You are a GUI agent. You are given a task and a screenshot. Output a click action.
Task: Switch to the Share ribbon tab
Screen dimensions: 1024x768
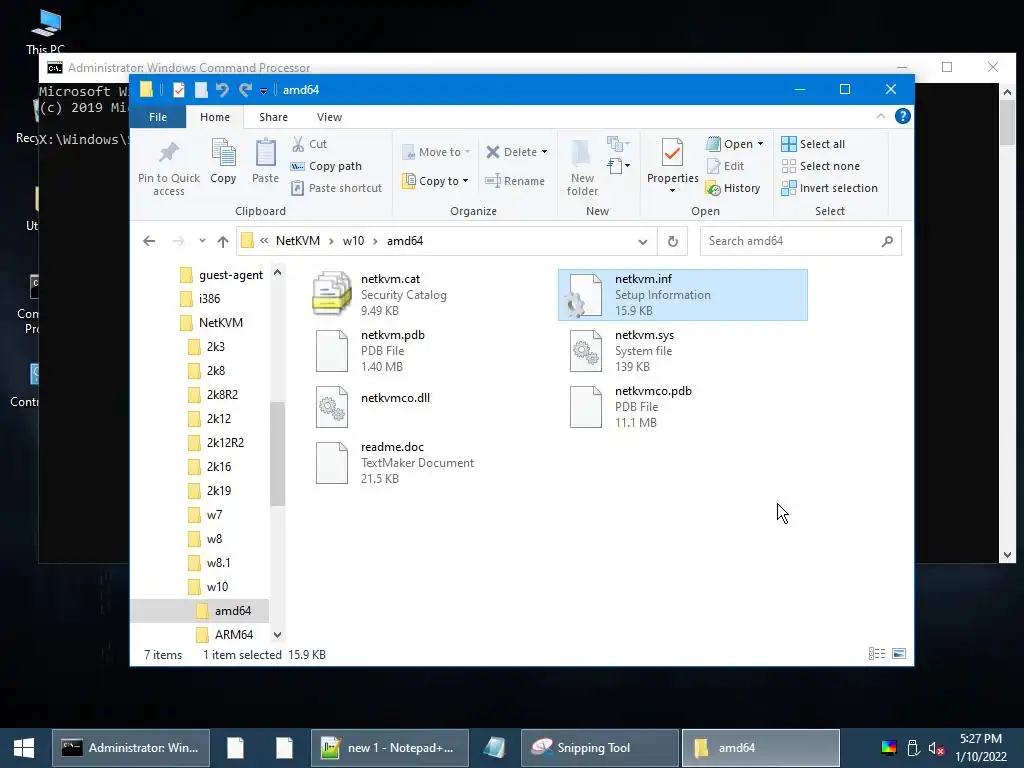(273, 117)
